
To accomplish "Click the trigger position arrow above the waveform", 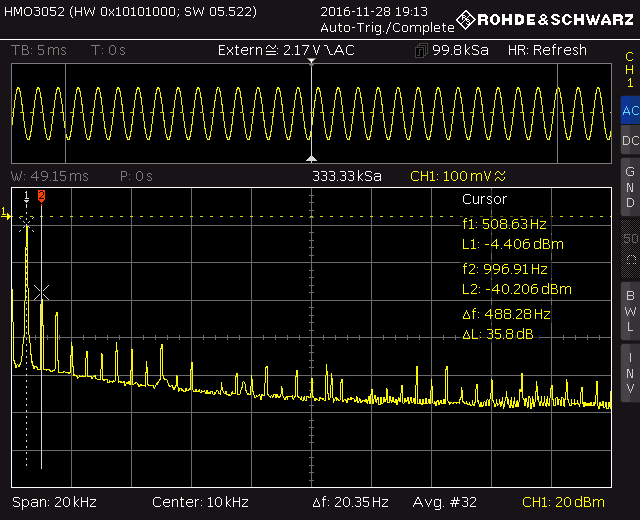I will point(312,63).
